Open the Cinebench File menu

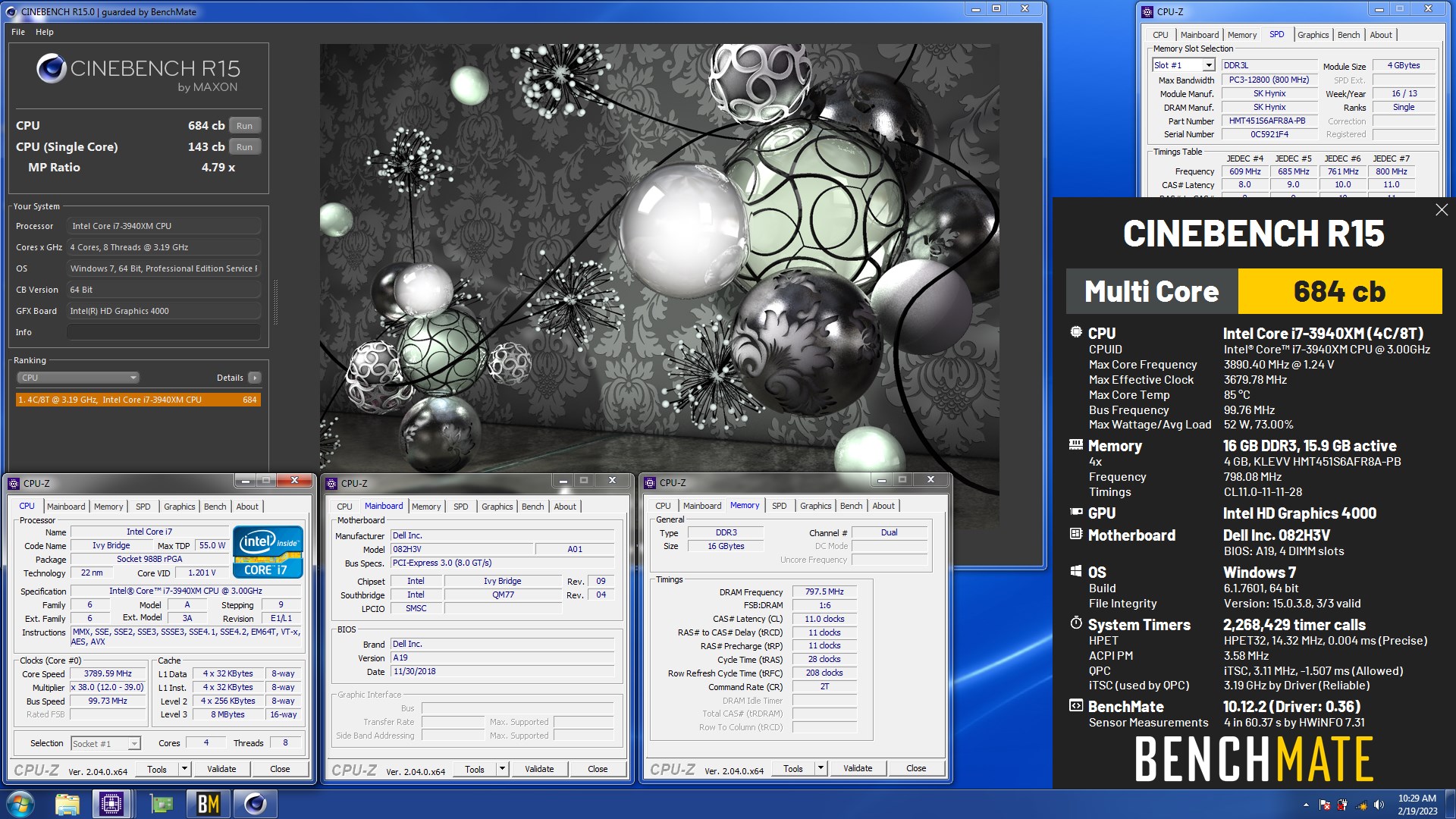[x=18, y=32]
